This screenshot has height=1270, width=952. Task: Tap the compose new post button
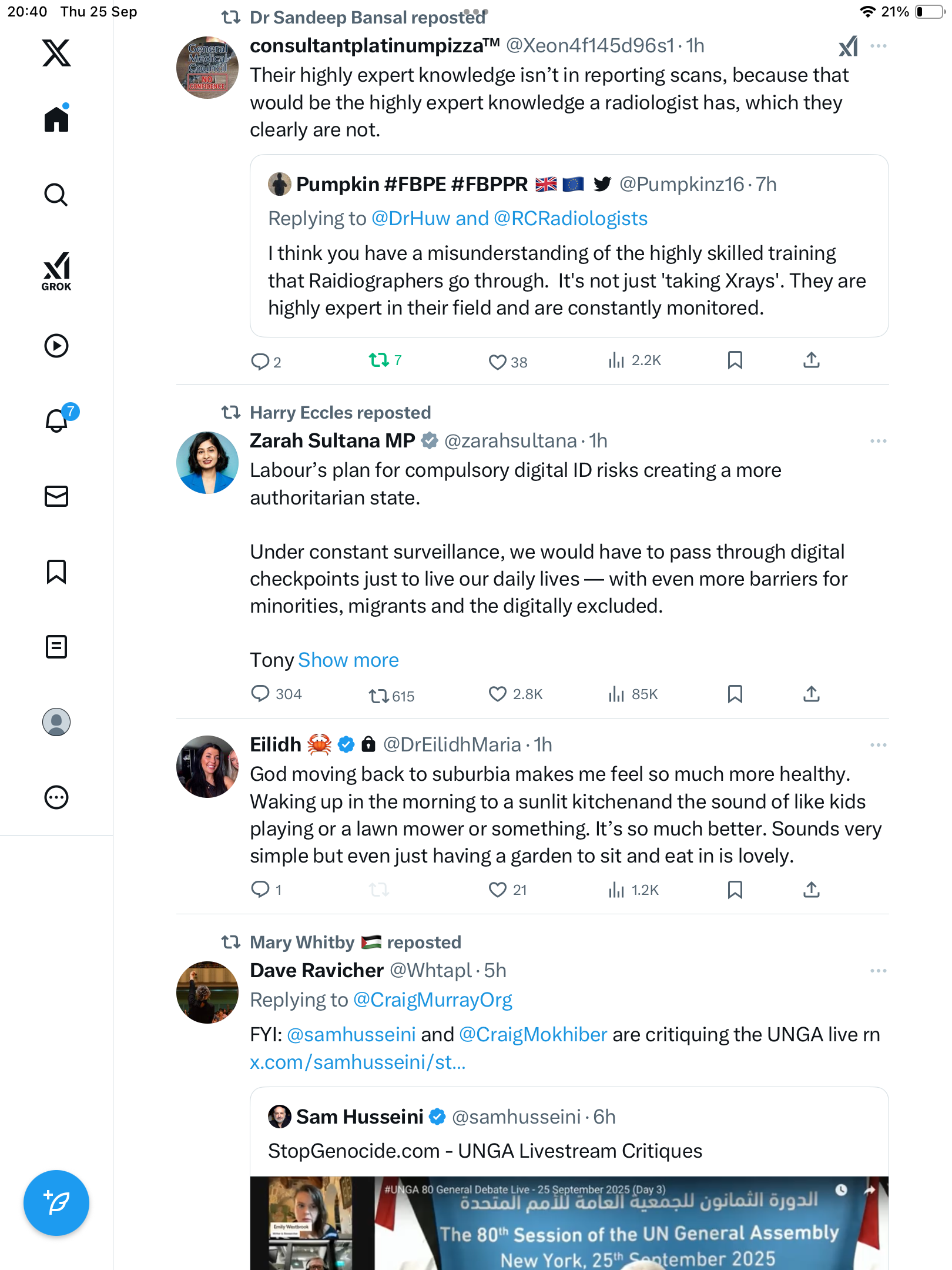[56, 1202]
